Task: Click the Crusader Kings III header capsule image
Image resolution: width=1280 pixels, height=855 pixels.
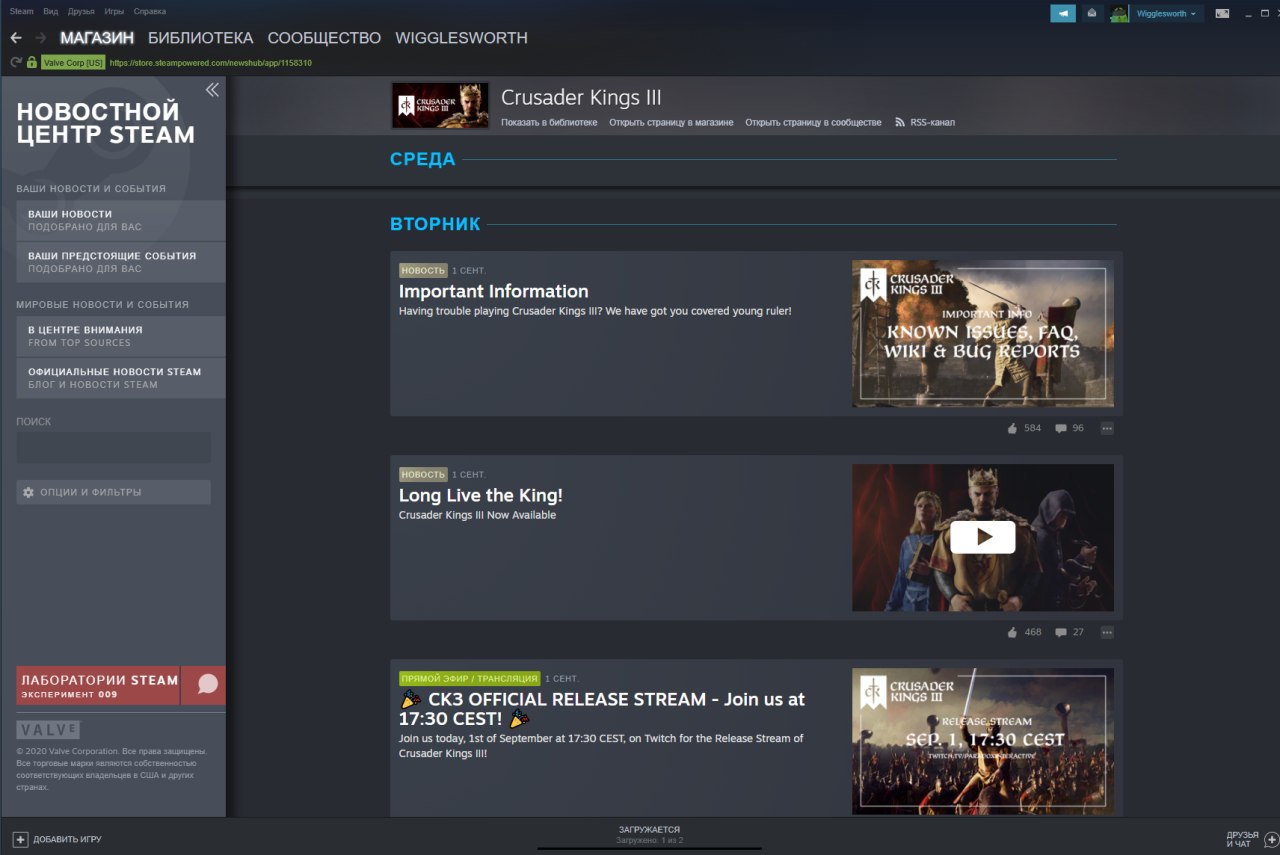Action: 440,105
